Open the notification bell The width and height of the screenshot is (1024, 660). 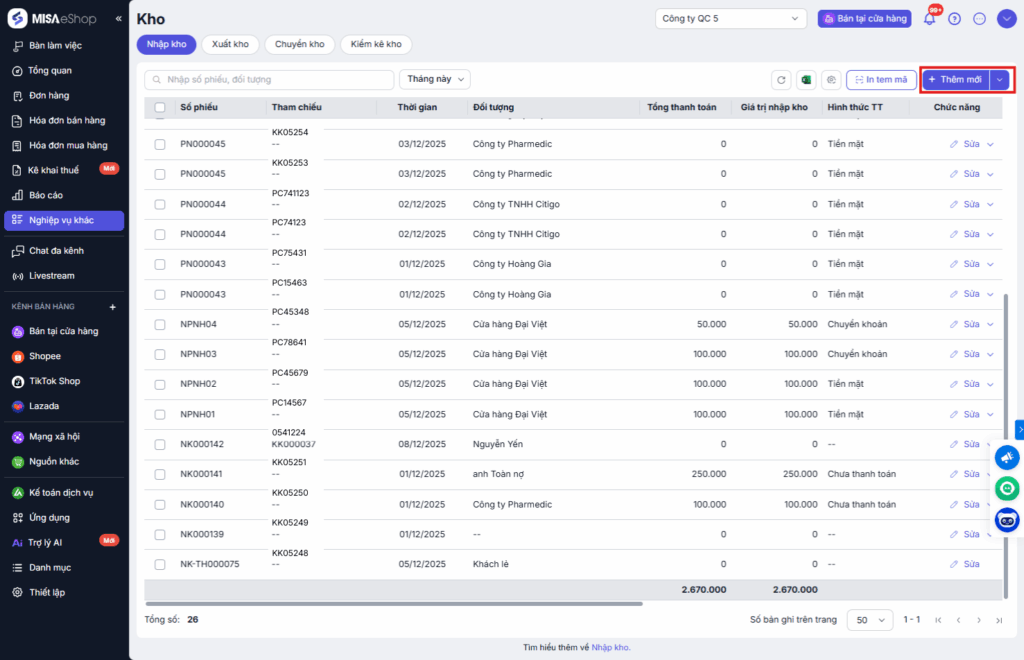point(930,18)
